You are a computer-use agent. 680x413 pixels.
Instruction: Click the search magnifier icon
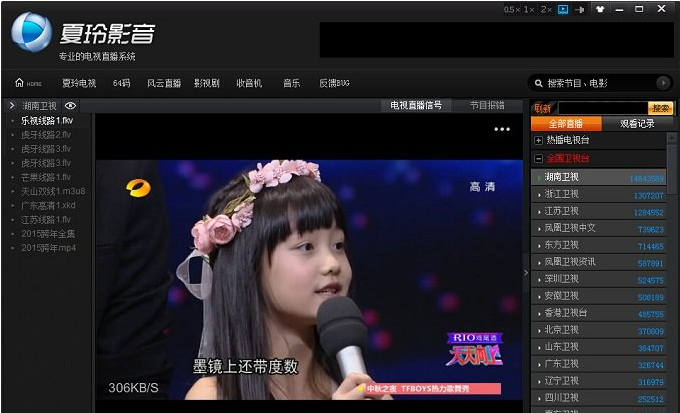[539, 83]
